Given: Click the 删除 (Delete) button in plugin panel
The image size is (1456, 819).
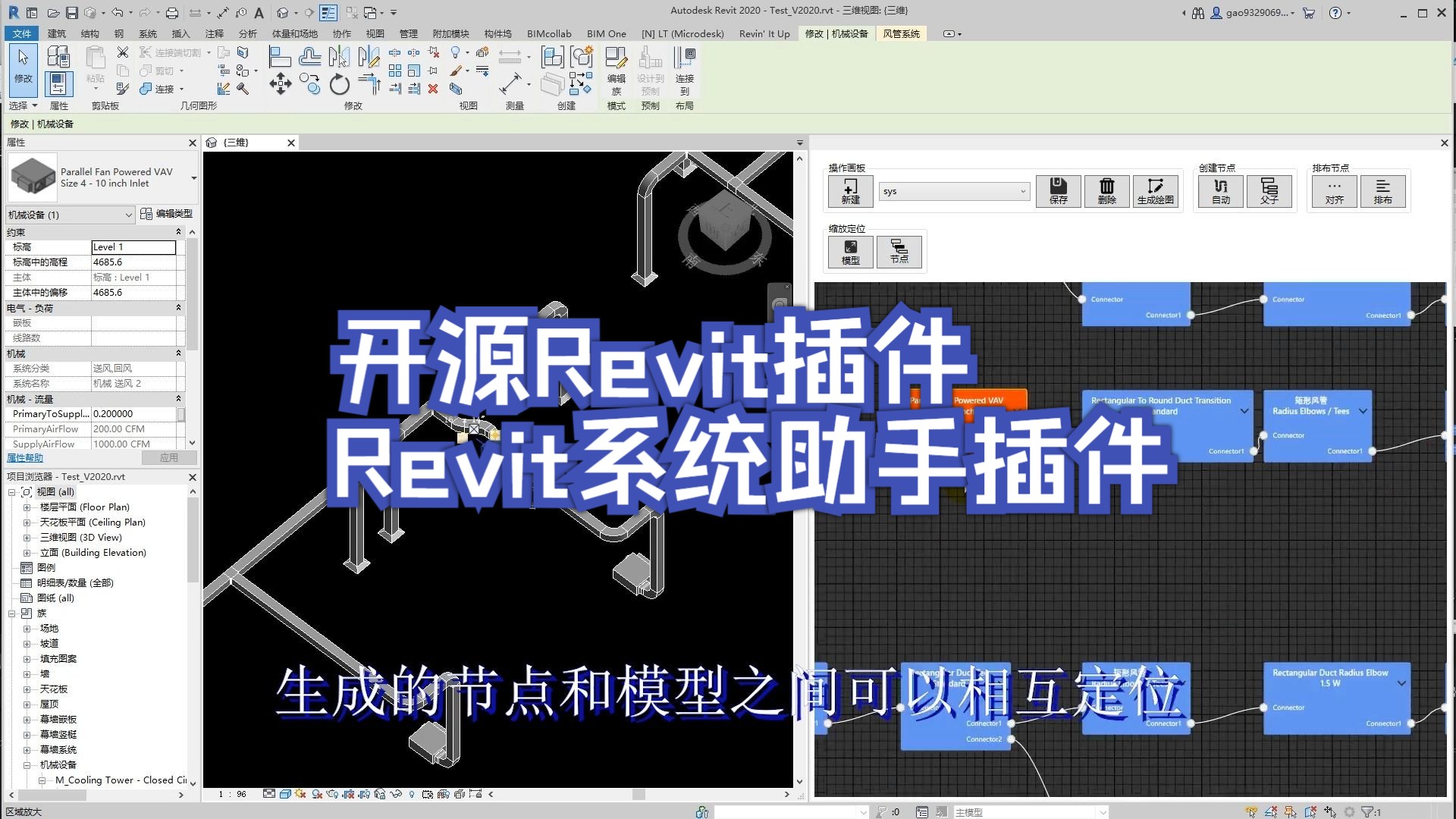Looking at the screenshot, I should click(x=1106, y=191).
